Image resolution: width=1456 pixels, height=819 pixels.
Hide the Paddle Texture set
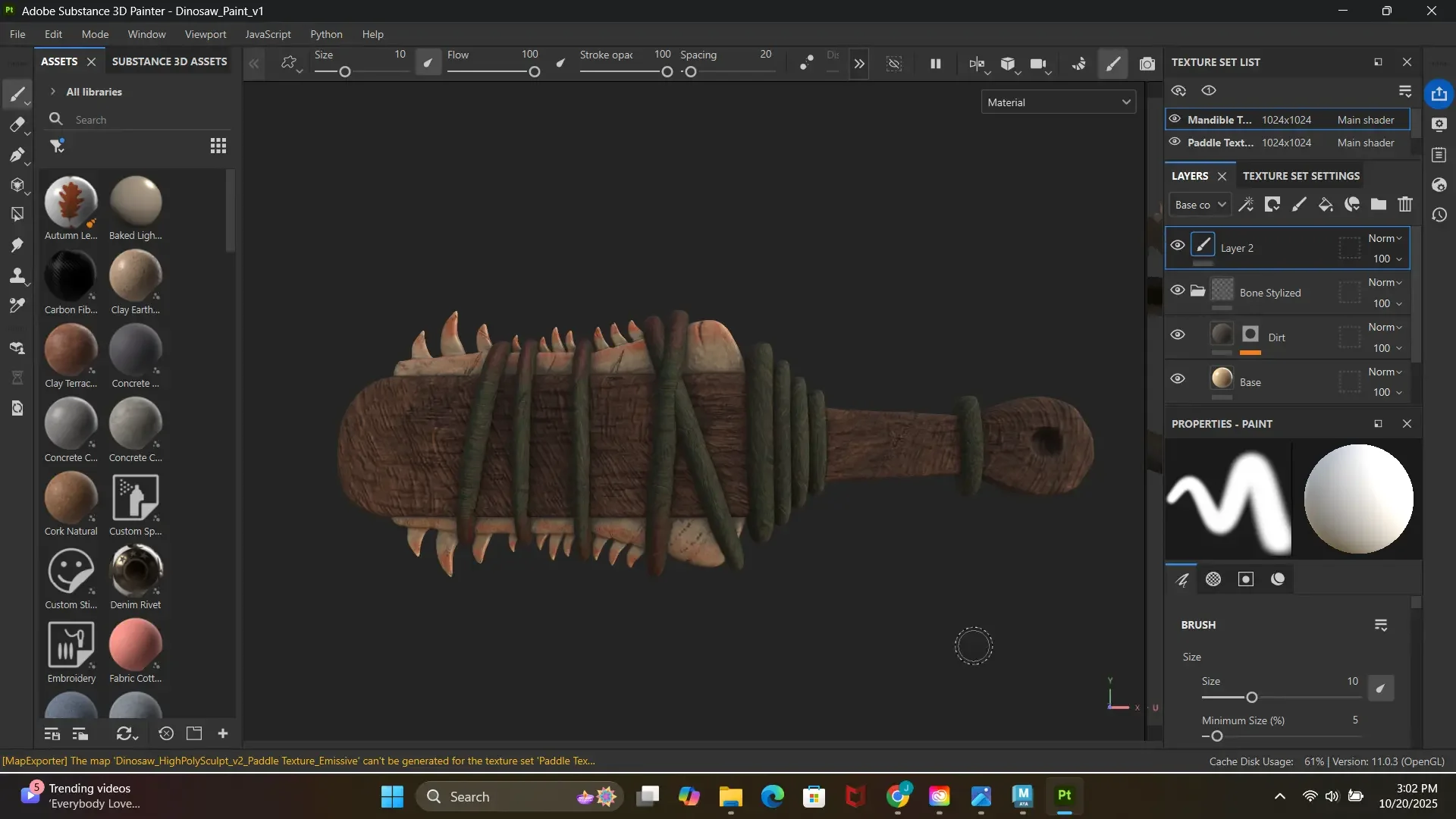(x=1175, y=142)
